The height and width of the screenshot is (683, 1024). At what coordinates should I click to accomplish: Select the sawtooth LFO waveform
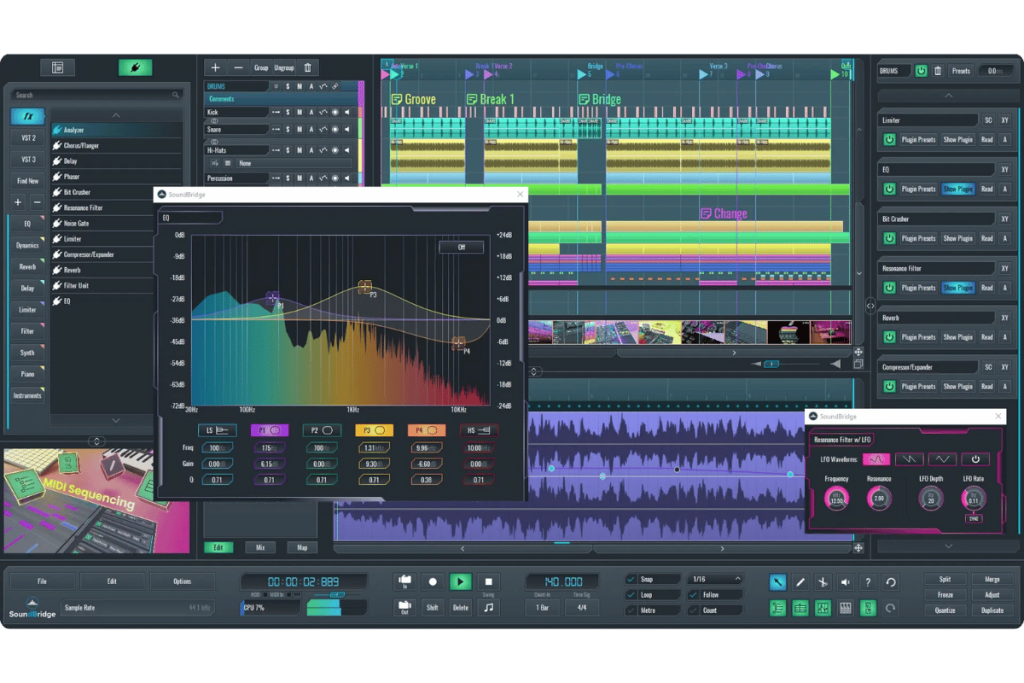click(x=908, y=459)
